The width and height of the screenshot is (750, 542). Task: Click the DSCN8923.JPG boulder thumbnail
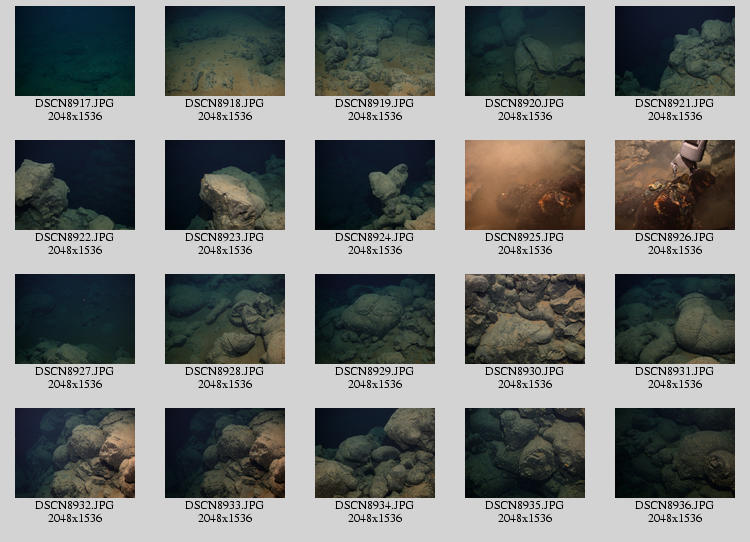click(x=225, y=185)
